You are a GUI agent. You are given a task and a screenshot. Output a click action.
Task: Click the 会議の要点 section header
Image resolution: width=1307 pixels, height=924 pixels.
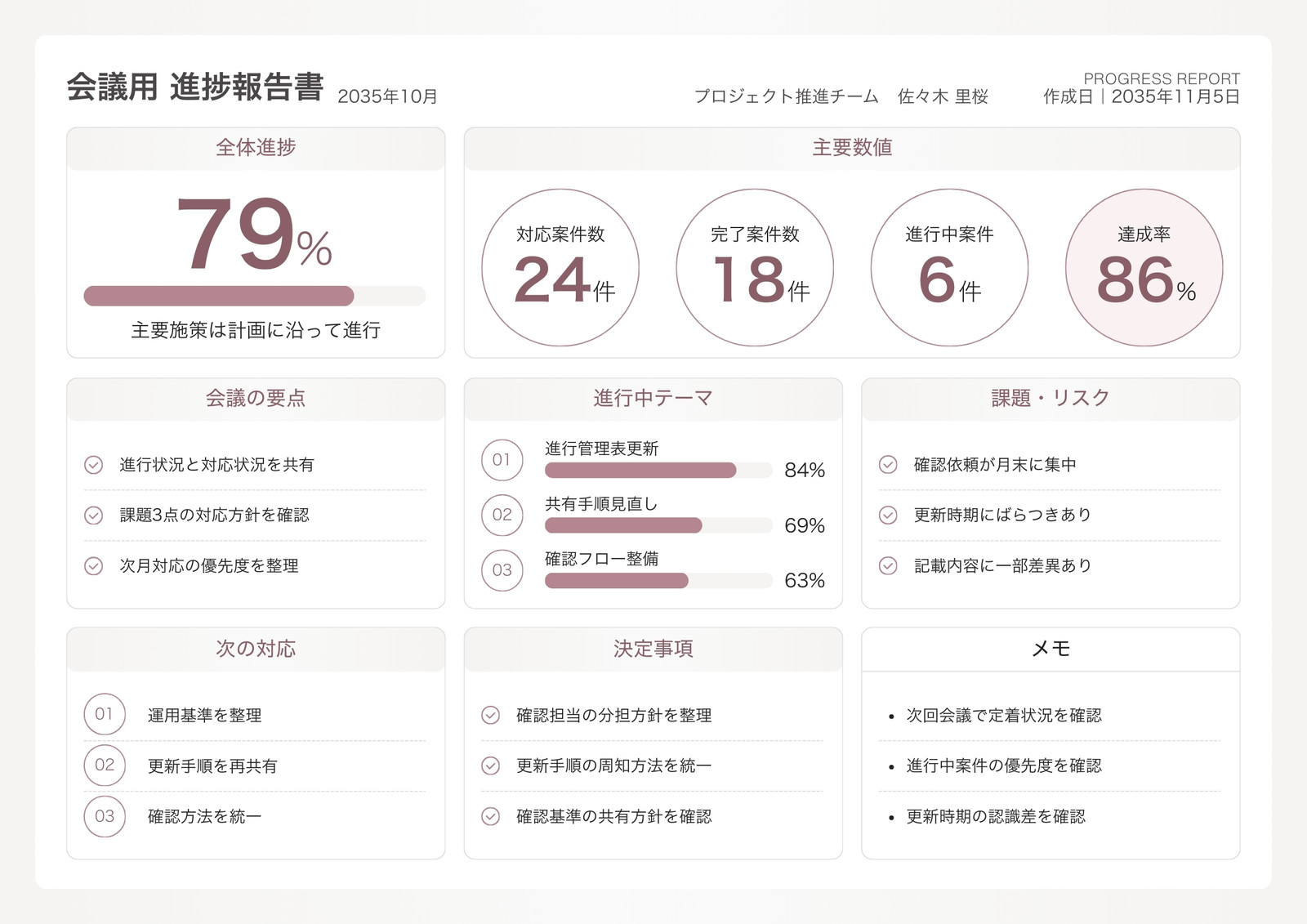coord(256,398)
